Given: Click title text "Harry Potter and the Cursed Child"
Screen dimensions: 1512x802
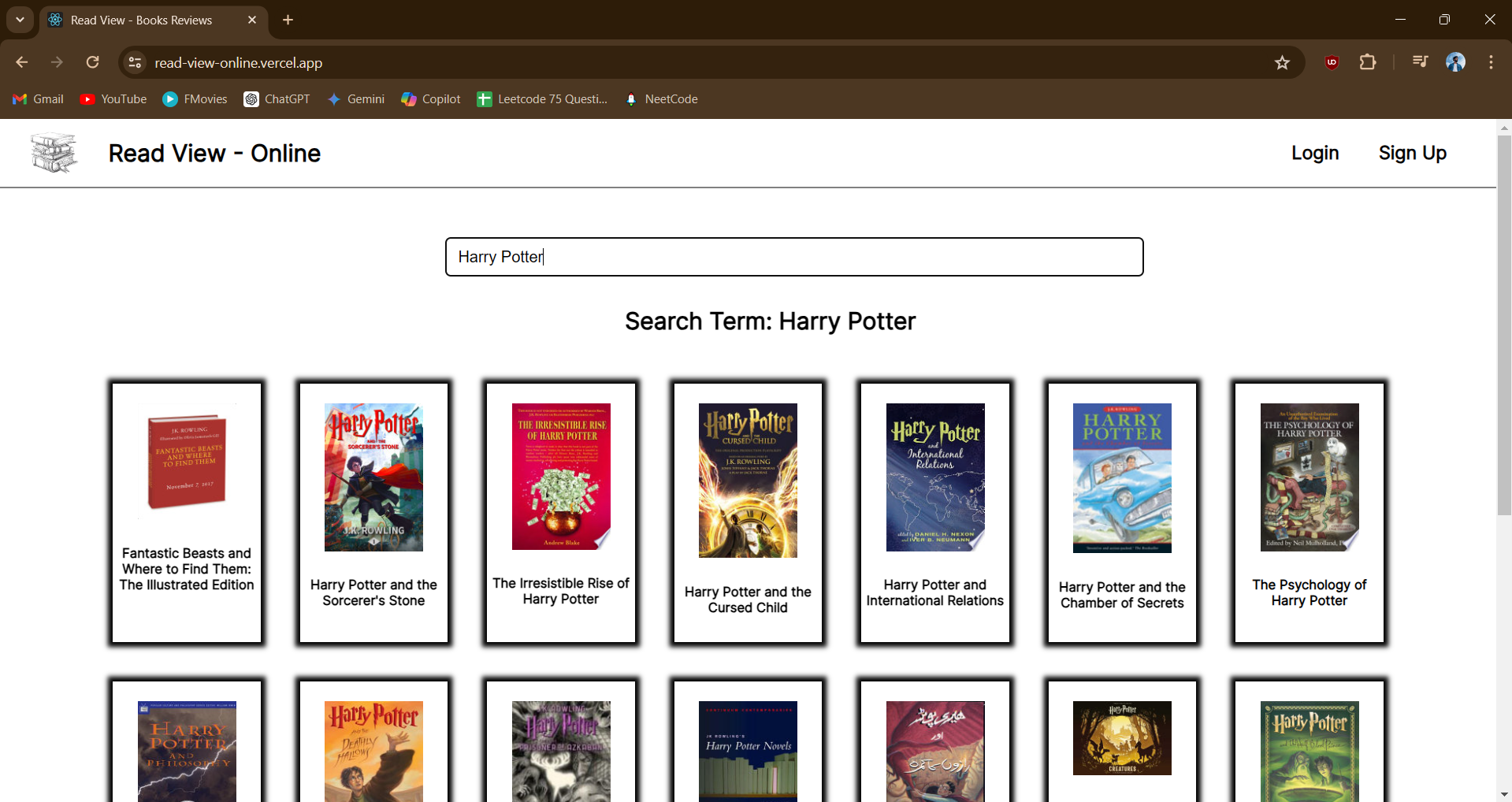Looking at the screenshot, I should tap(748, 600).
